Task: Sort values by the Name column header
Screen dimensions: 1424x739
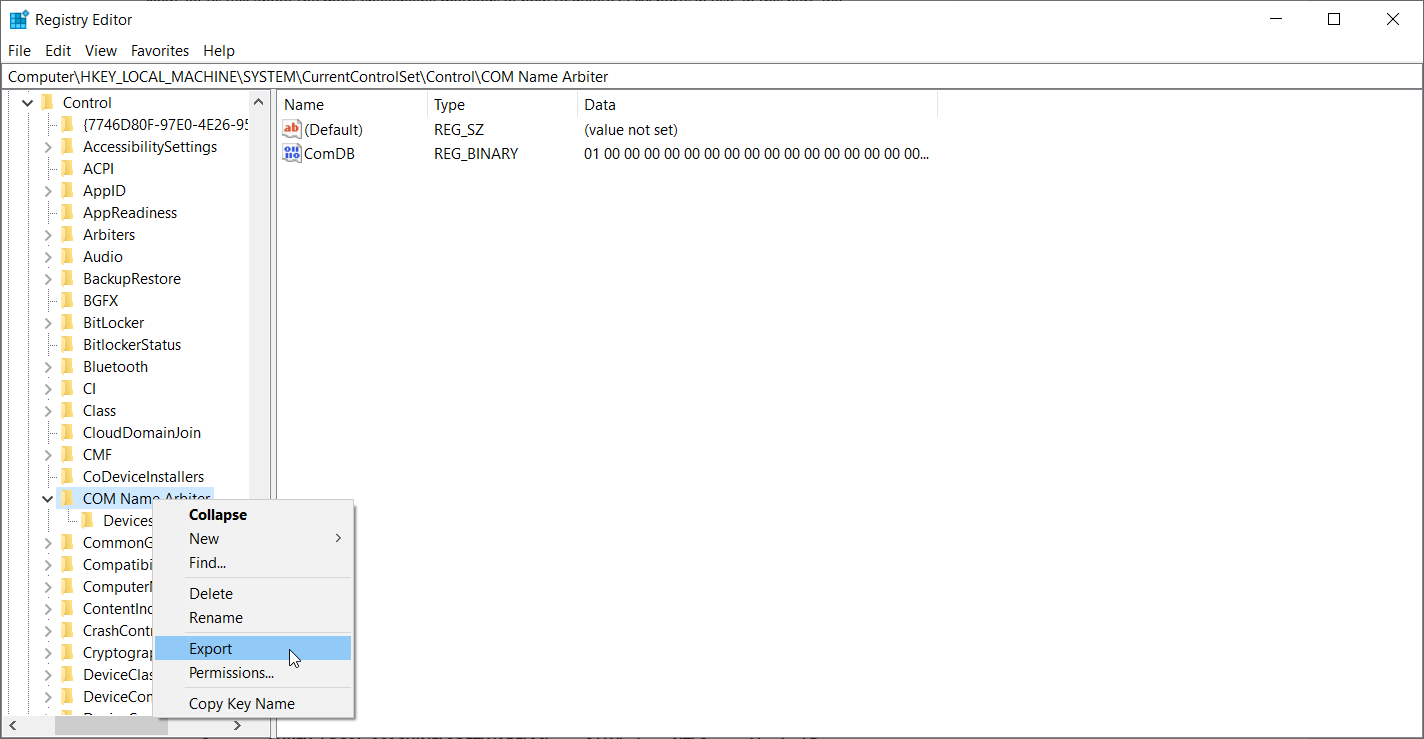Action: (x=352, y=104)
